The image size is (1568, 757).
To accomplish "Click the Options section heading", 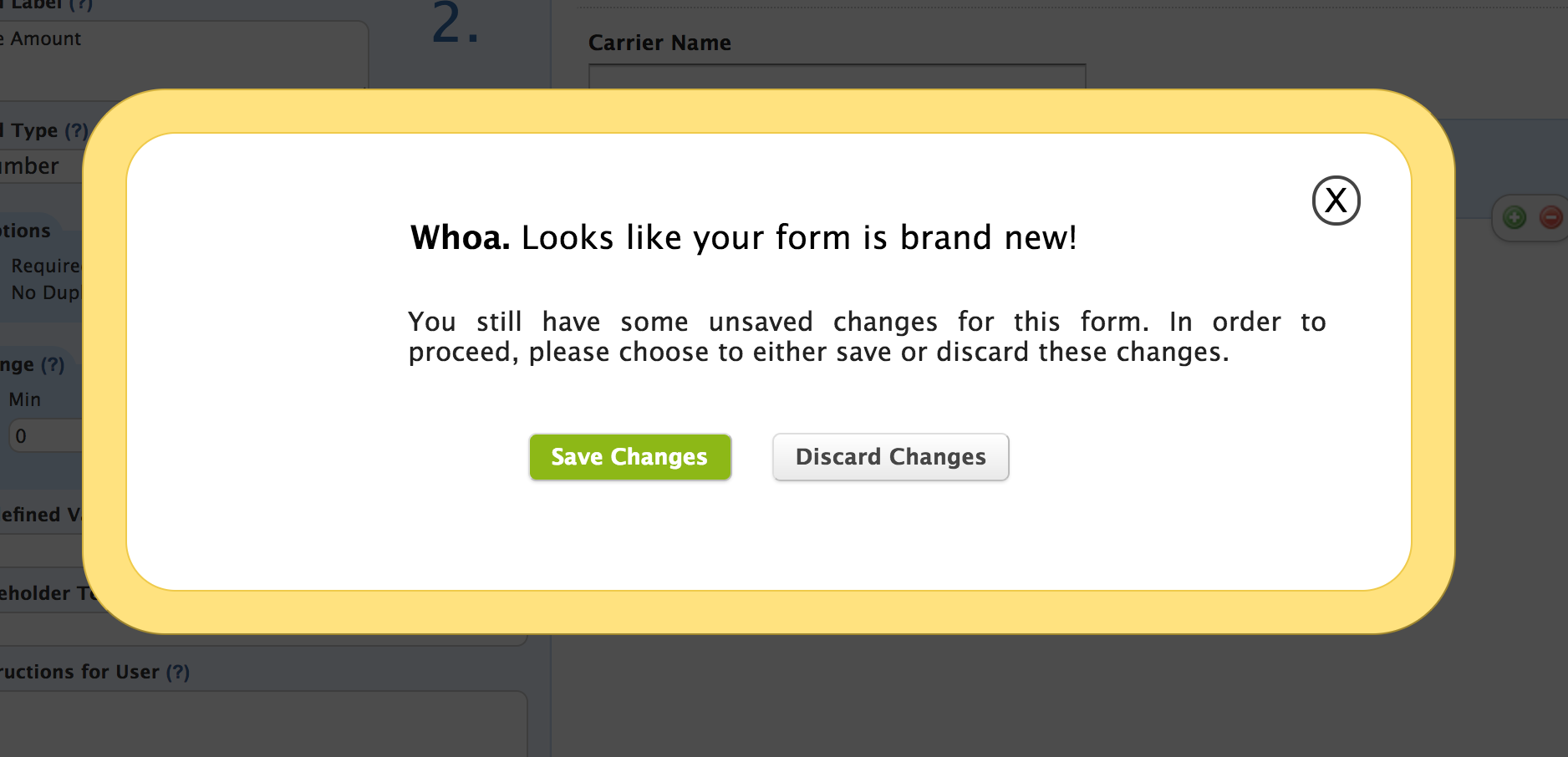I will (25, 231).
